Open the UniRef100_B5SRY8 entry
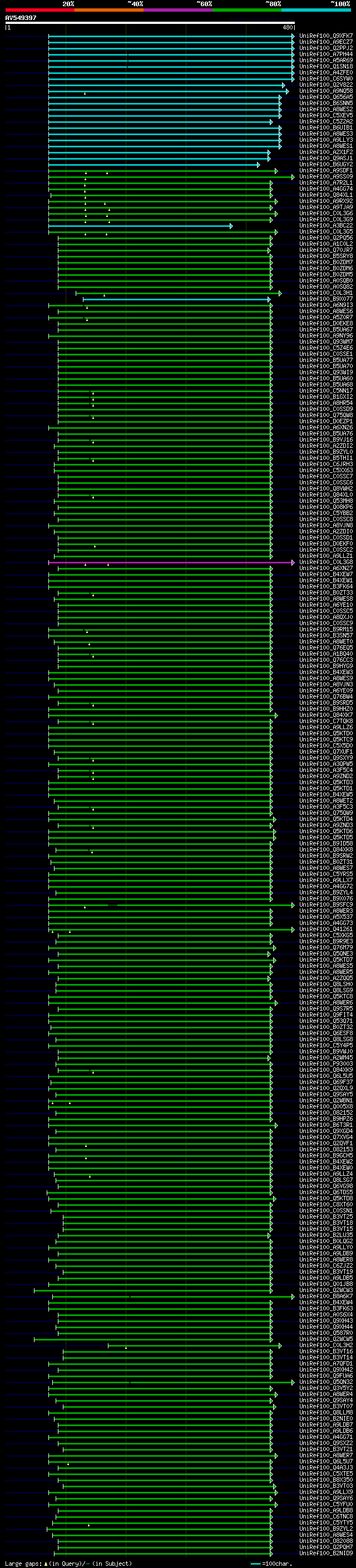The width and height of the screenshot is (356, 1568). click(x=325, y=256)
